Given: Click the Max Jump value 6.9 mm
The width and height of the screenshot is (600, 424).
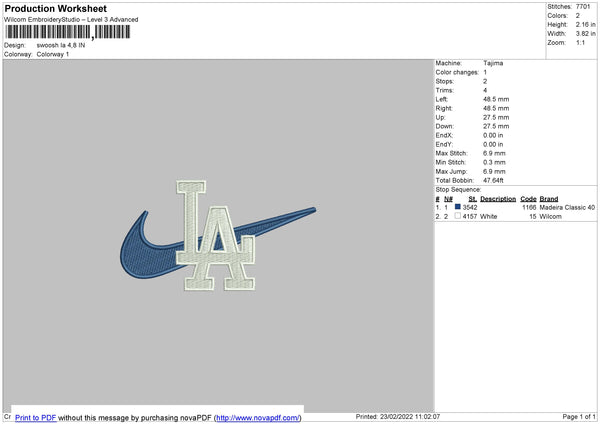Looking at the screenshot, I should (494, 171).
